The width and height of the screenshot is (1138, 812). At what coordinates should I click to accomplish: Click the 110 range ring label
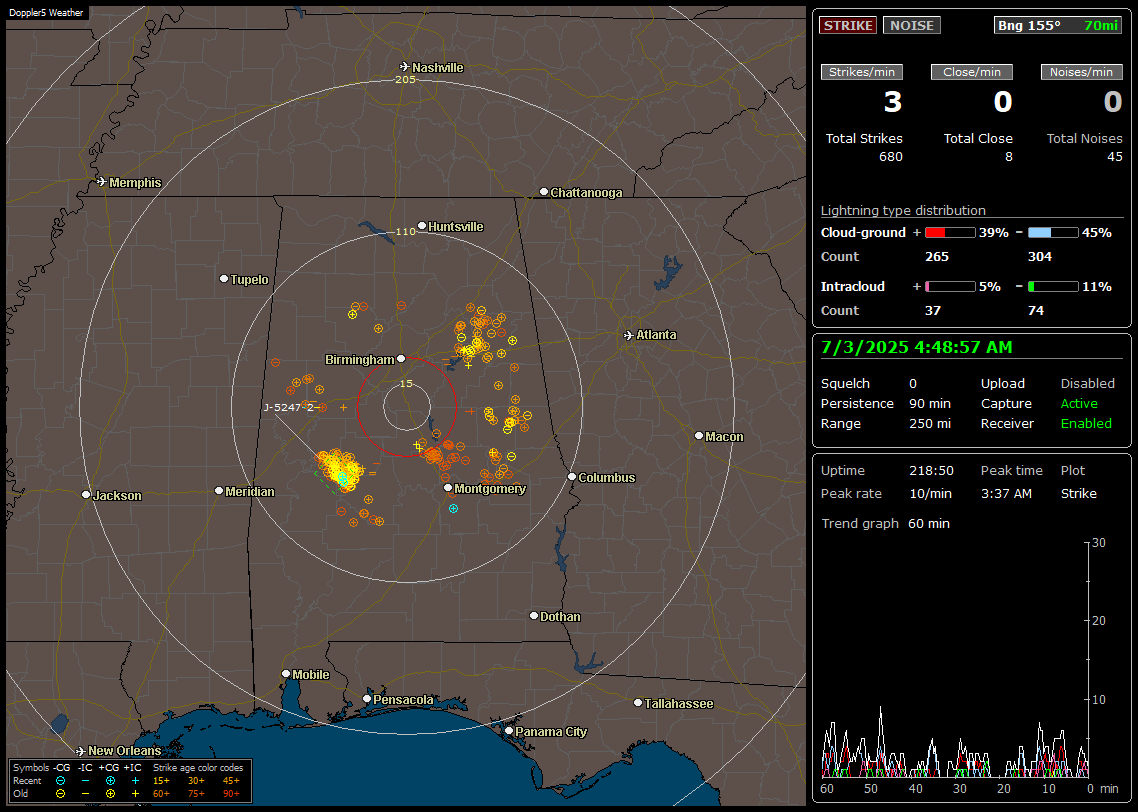[x=405, y=231]
